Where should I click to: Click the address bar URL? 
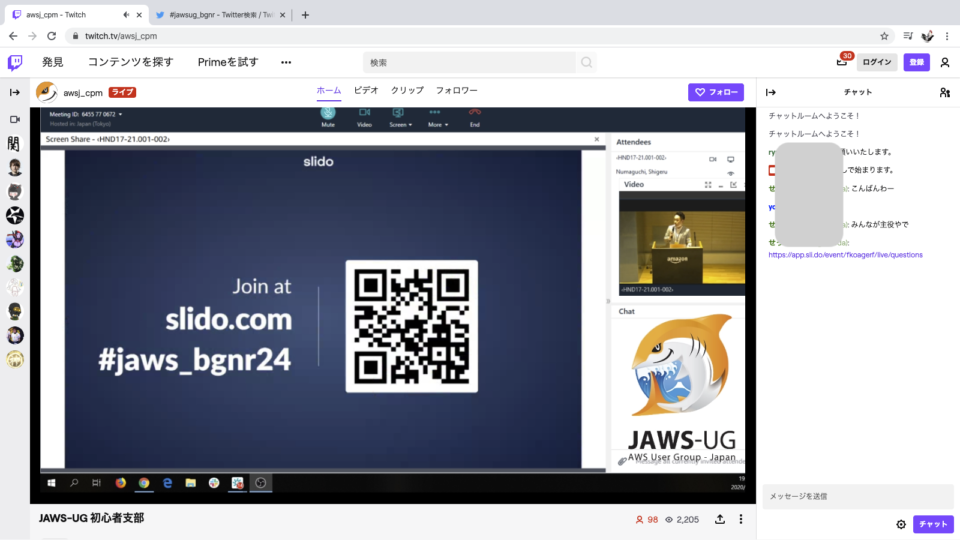[x=121, y=36]
